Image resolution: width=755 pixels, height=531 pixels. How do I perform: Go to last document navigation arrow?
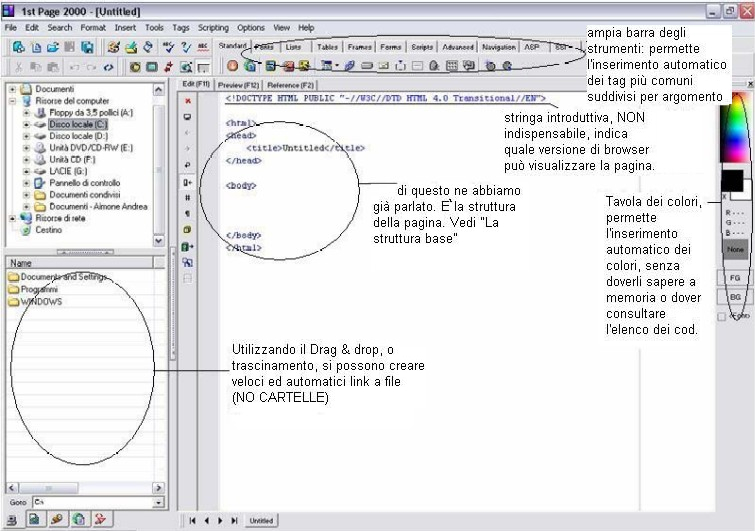234,521
